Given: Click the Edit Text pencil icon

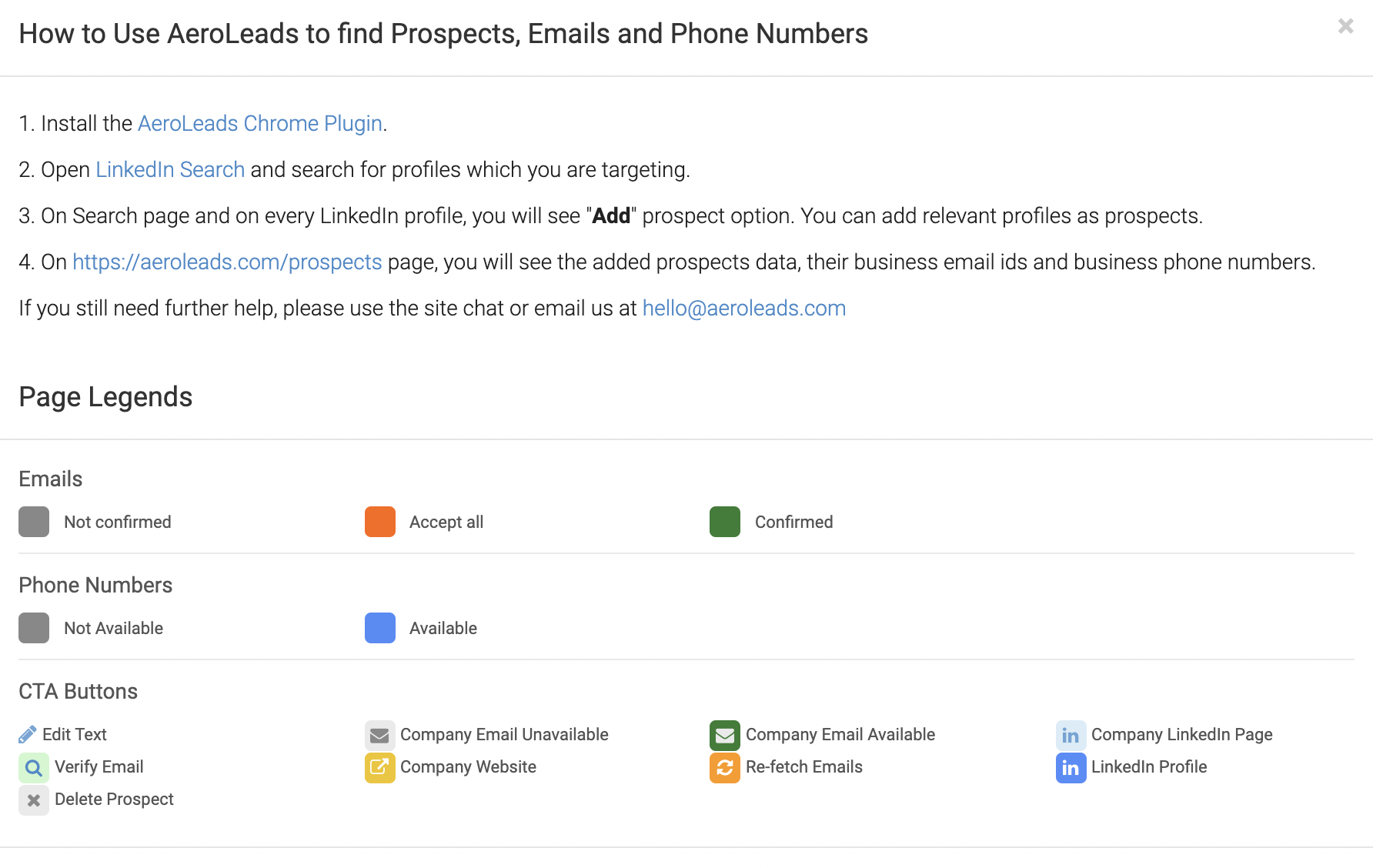Looking at the screenshot, I should pyautogui.click(x=28, y=735).
